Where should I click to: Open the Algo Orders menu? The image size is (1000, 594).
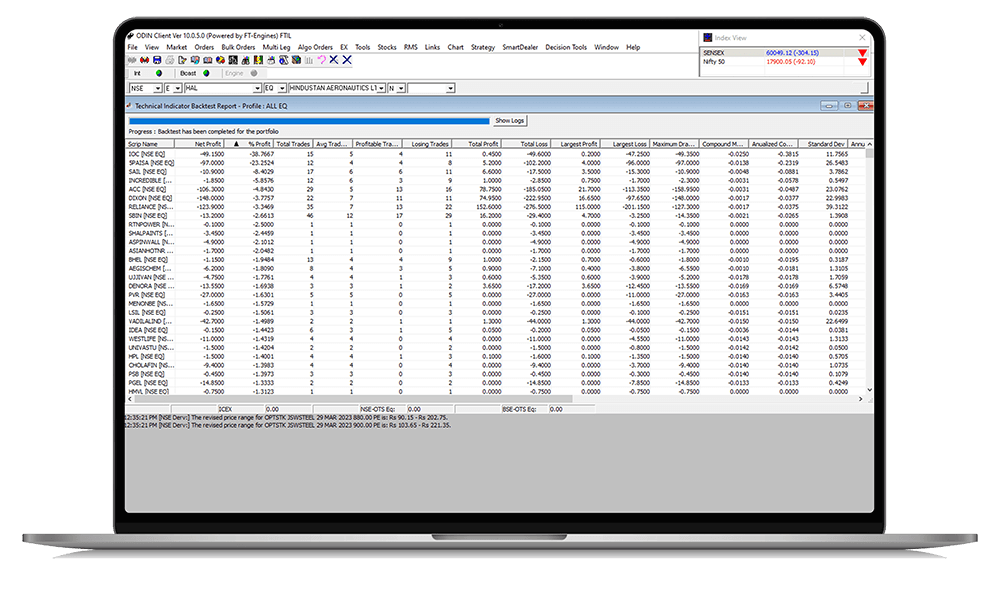(315, 47)
